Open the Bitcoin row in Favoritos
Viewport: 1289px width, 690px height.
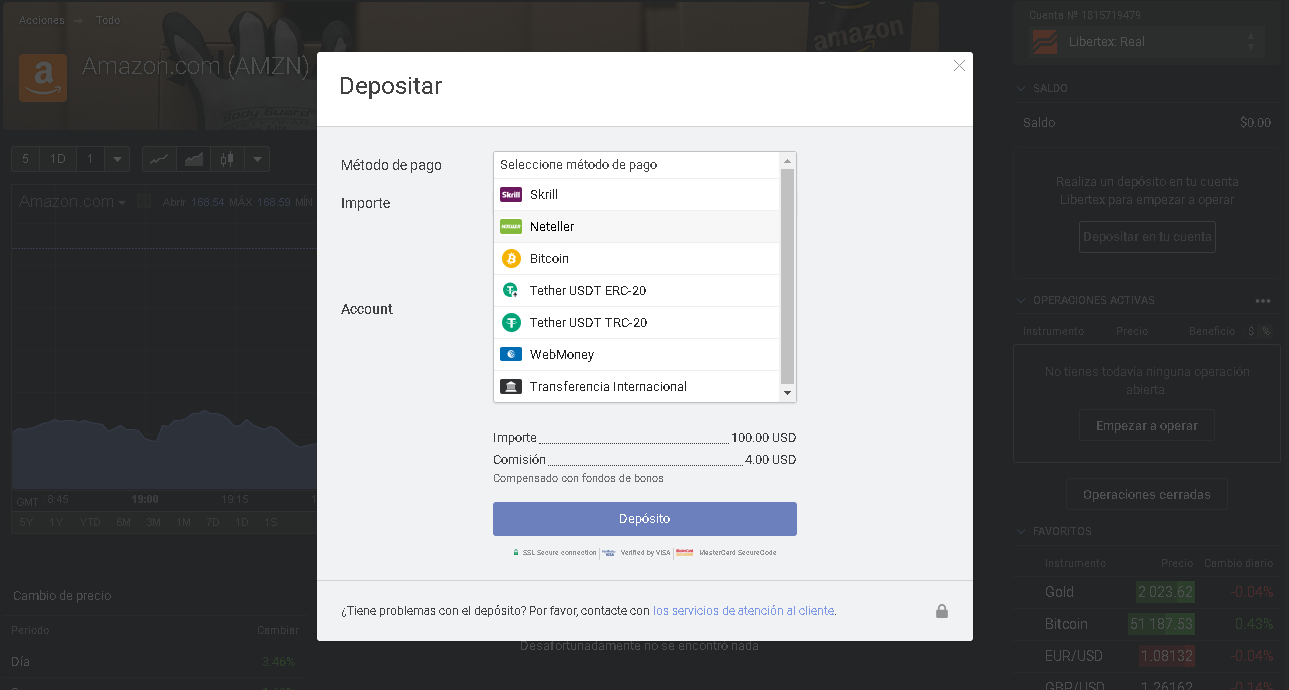(1147, 624)
